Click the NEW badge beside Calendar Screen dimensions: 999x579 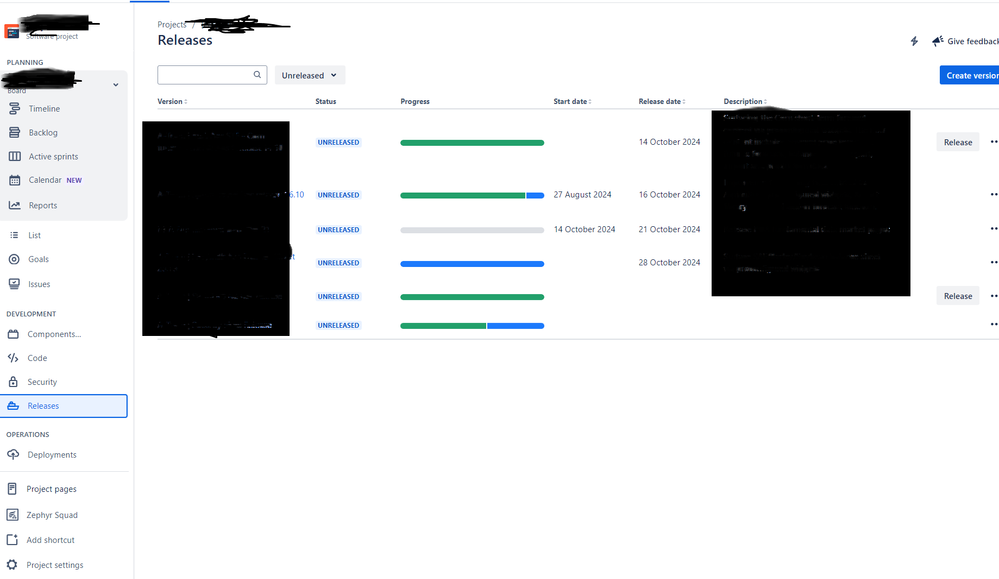74,180
